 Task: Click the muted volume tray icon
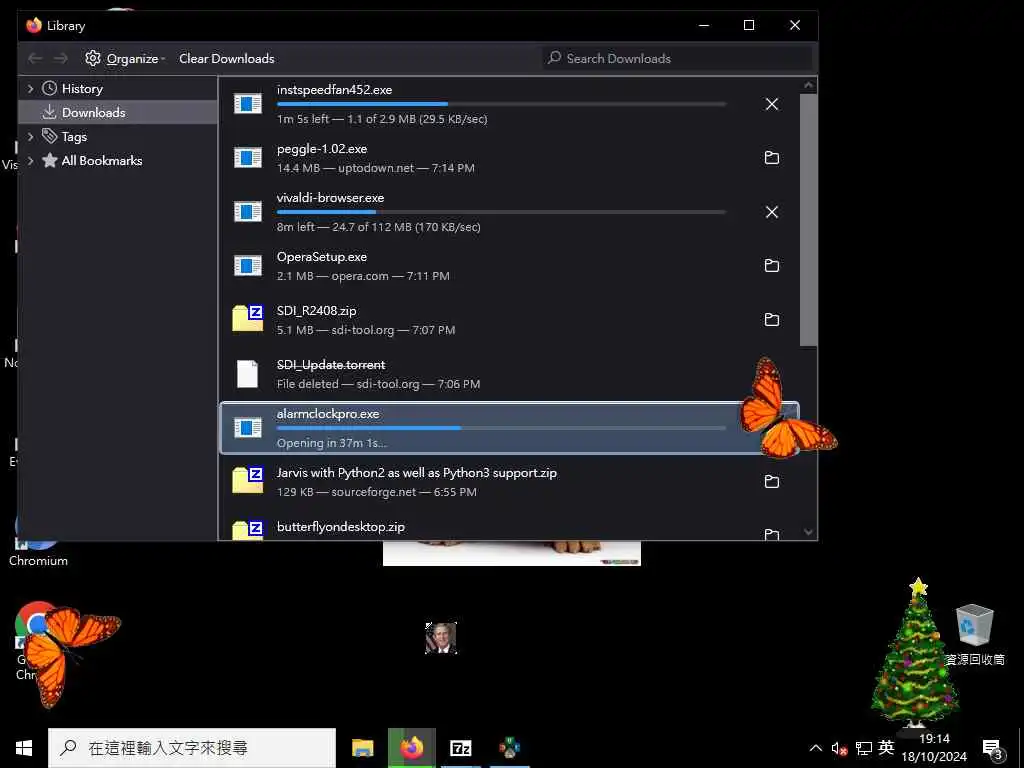pyautogui.click(x=839, y=748)
